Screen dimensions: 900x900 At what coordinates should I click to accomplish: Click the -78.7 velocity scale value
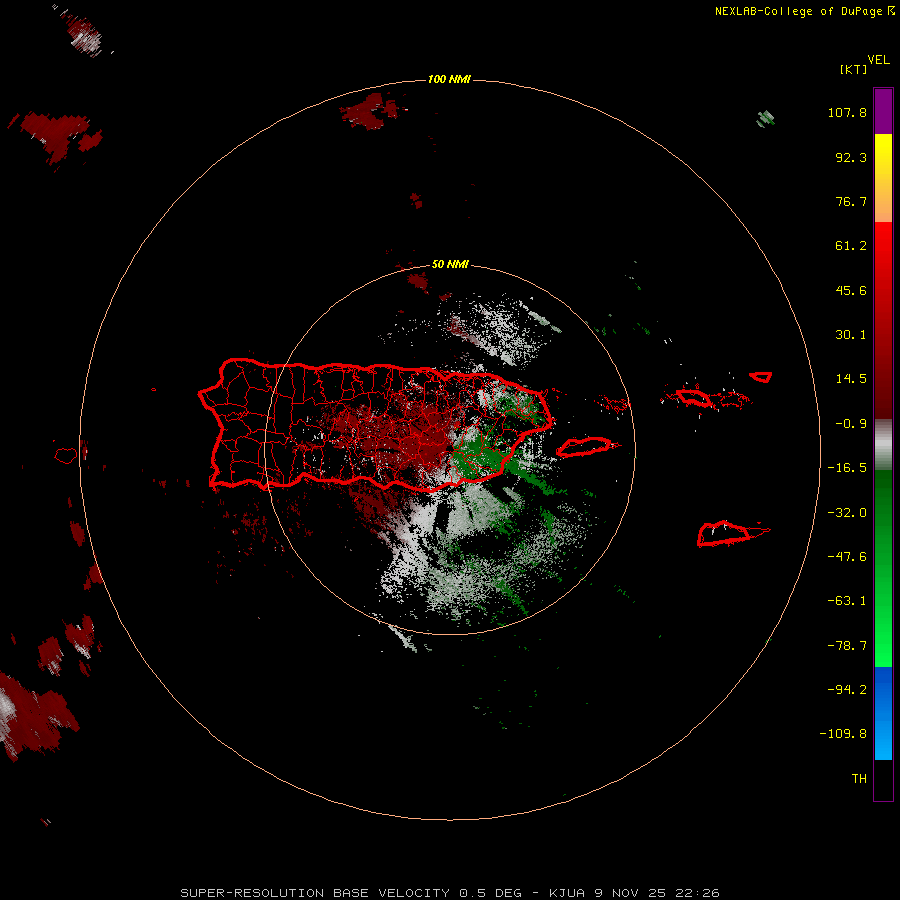[x=847, y=646]
